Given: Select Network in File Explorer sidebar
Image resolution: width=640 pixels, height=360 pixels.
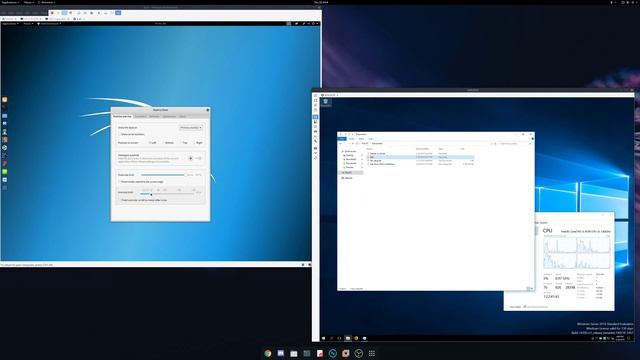Looking at the screenshot, I should tap(348, 178).
